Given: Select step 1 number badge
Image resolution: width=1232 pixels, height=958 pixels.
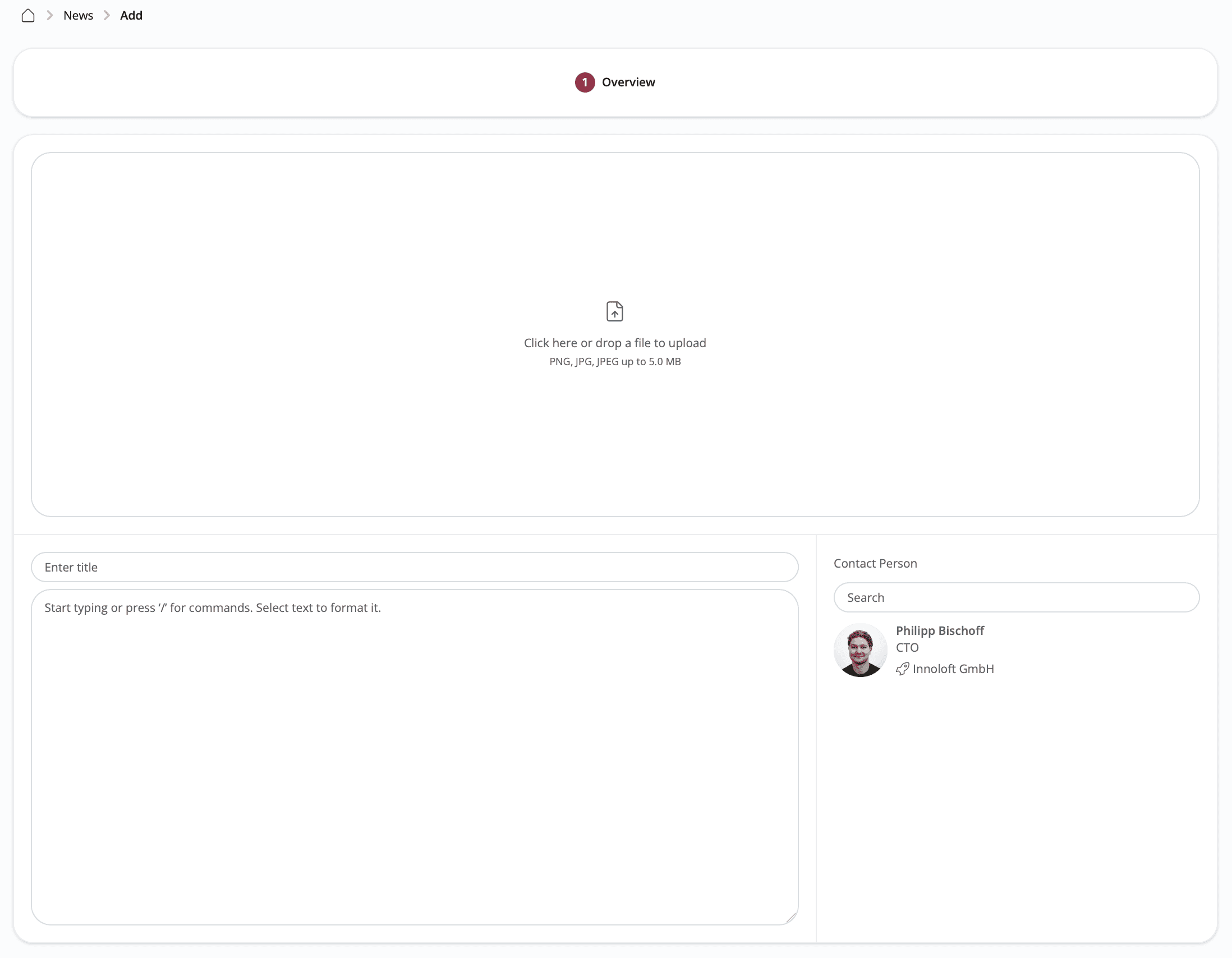Looking at the screenshot, I should point(585,82).
